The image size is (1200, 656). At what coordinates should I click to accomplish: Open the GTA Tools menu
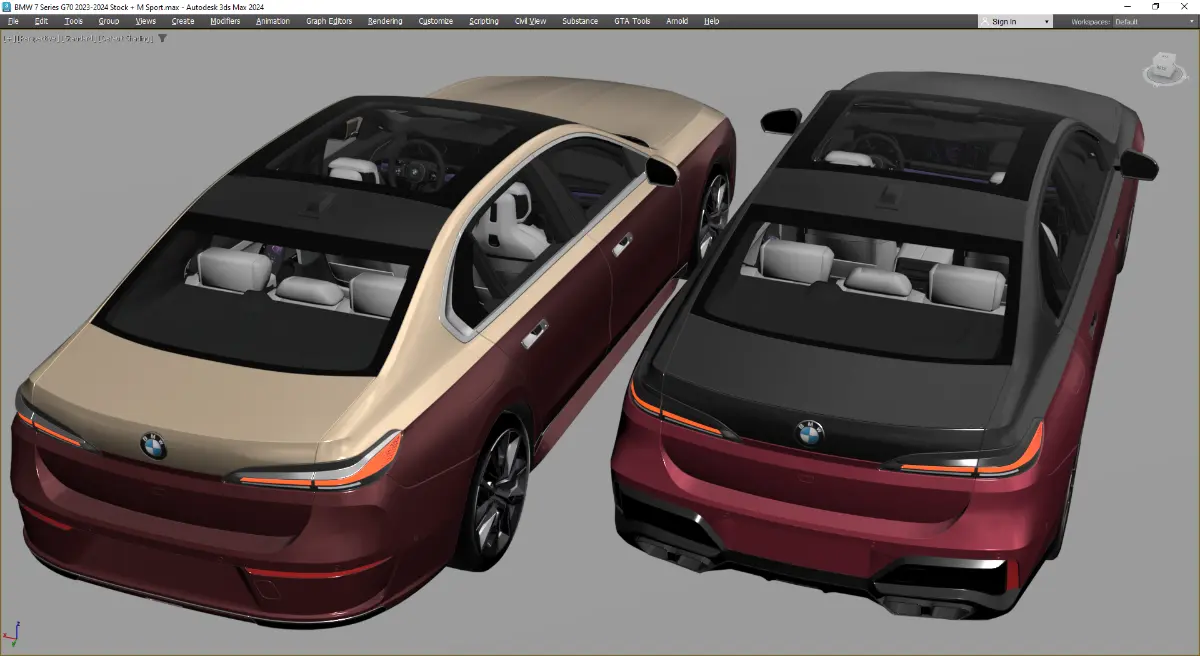[x=632, y=21]
